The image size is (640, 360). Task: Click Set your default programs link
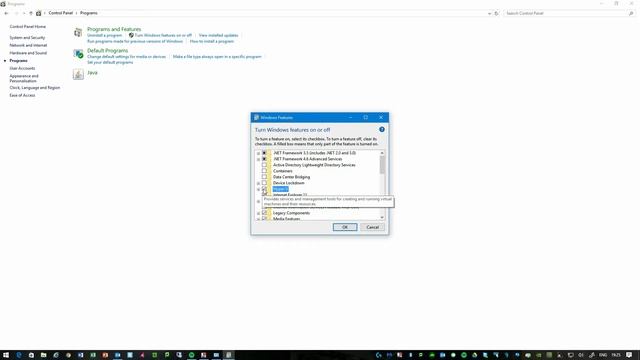[x=110, y=62]
